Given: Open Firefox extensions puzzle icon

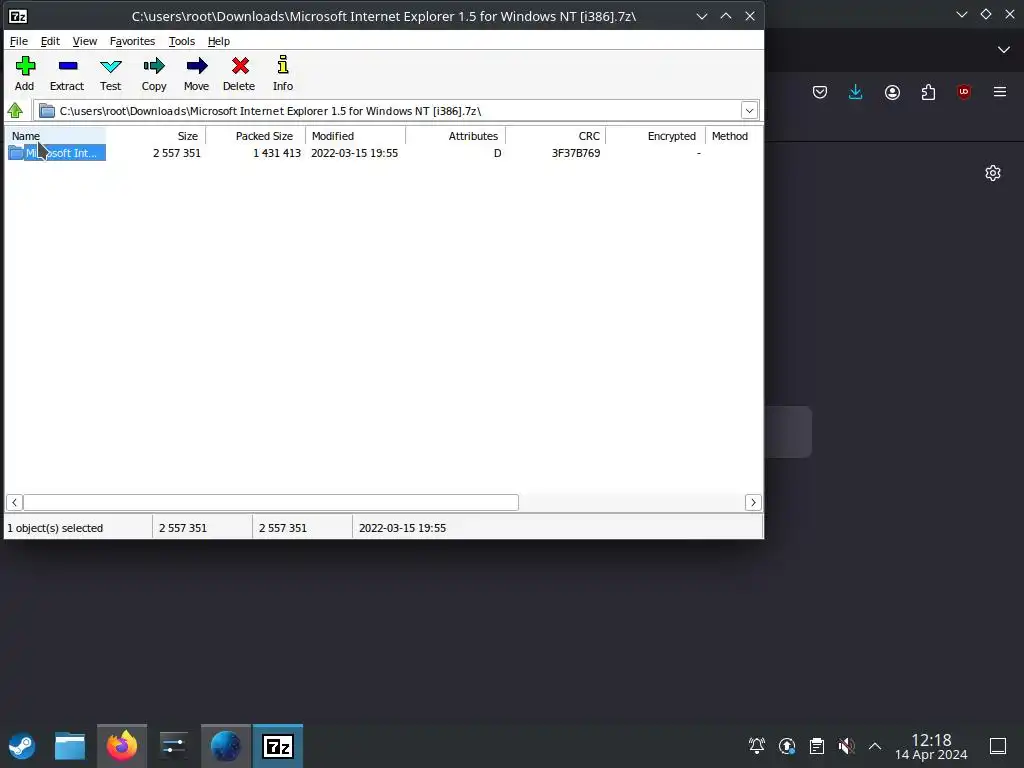Looking at the screenshot, I should tap(928, 92).
